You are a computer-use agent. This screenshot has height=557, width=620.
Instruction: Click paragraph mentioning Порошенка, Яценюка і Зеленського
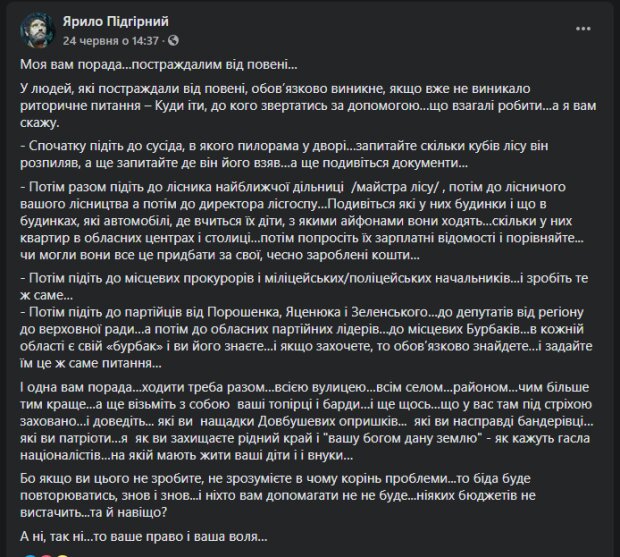[x=306, y=337]
